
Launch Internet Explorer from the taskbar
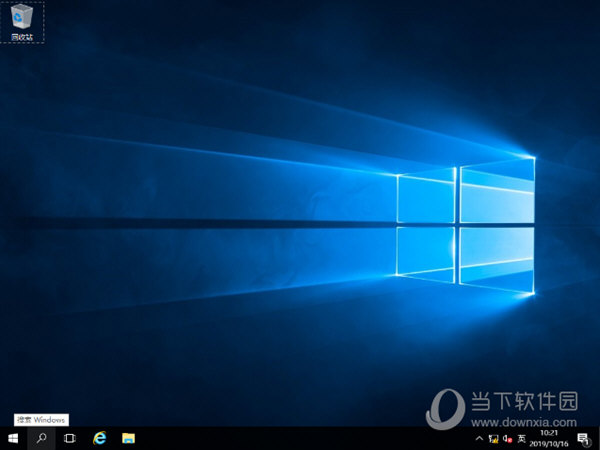point(99,438)
